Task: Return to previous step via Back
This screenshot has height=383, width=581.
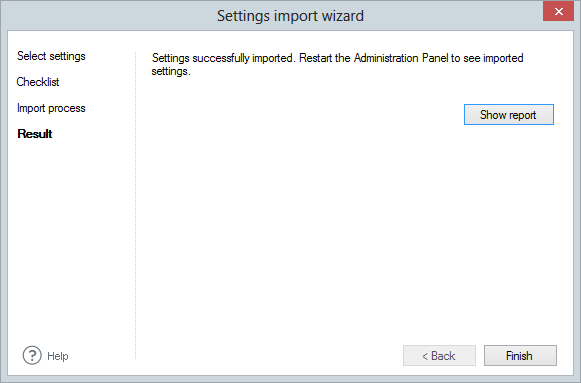Action: pos(439,356)
